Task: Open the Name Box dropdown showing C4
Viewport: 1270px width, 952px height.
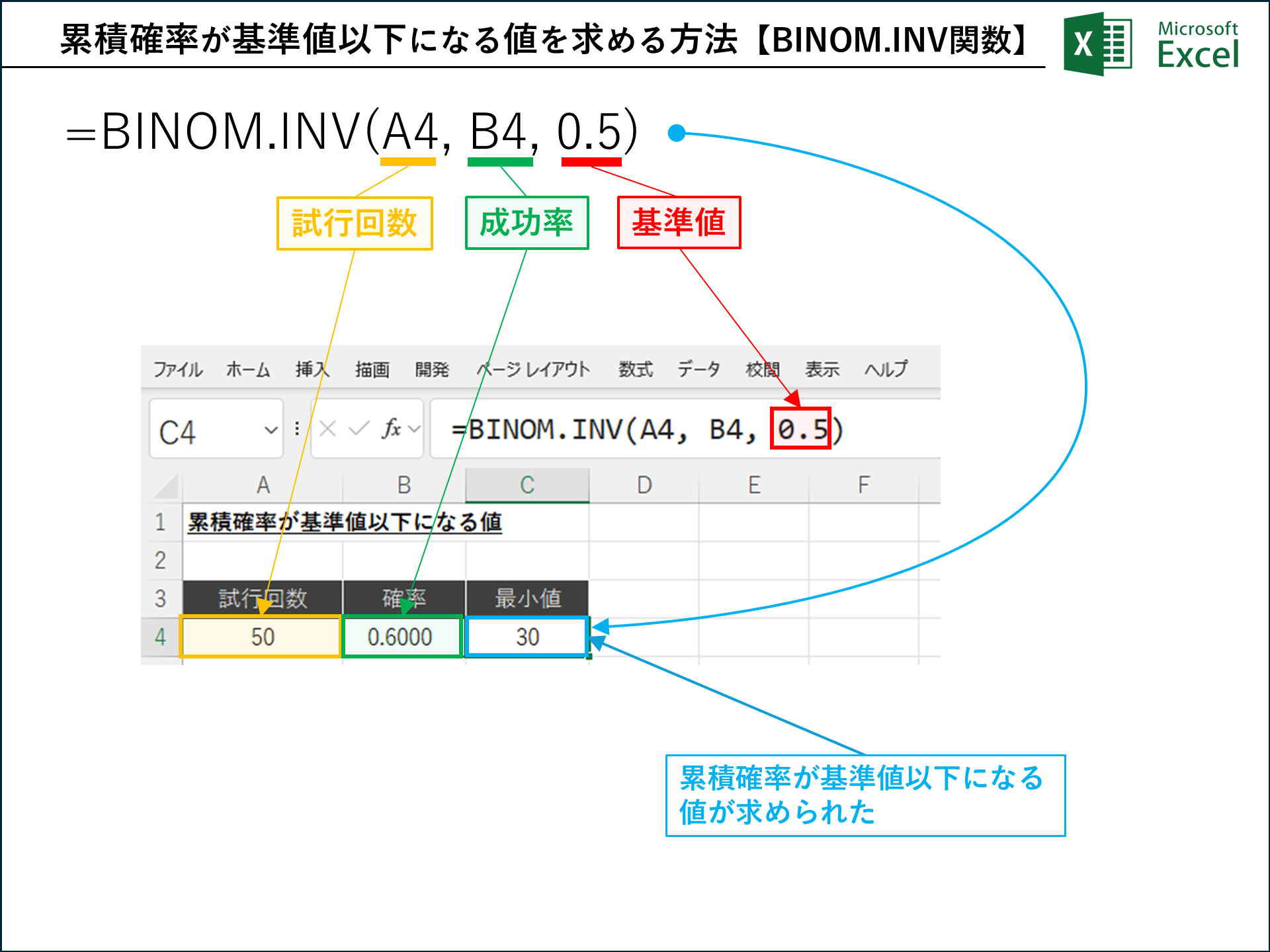Action: point(271,430)
